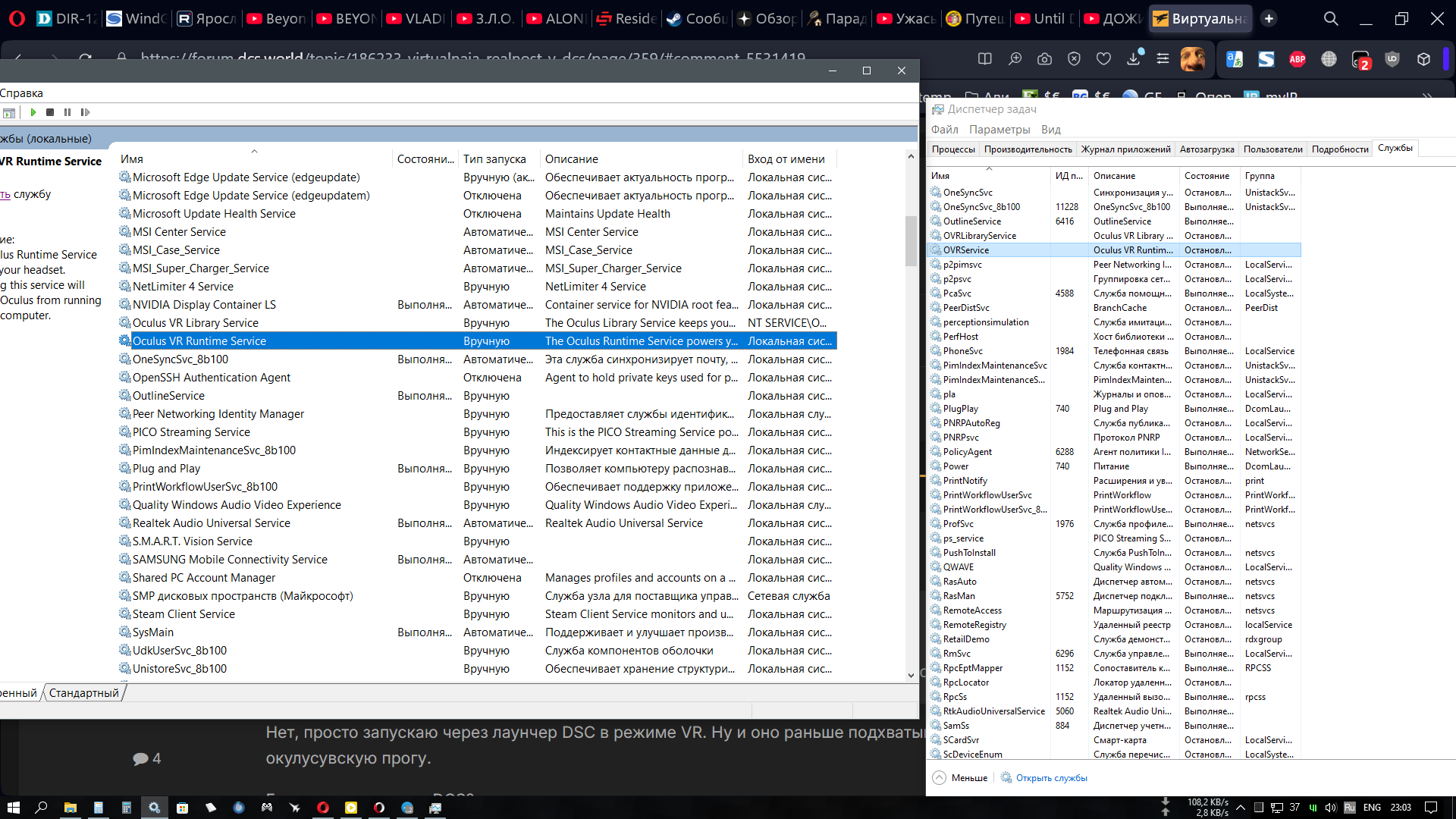Restart the service with restart icon
This screenshot has width=1456, height=819.
(x=85, y=112)
